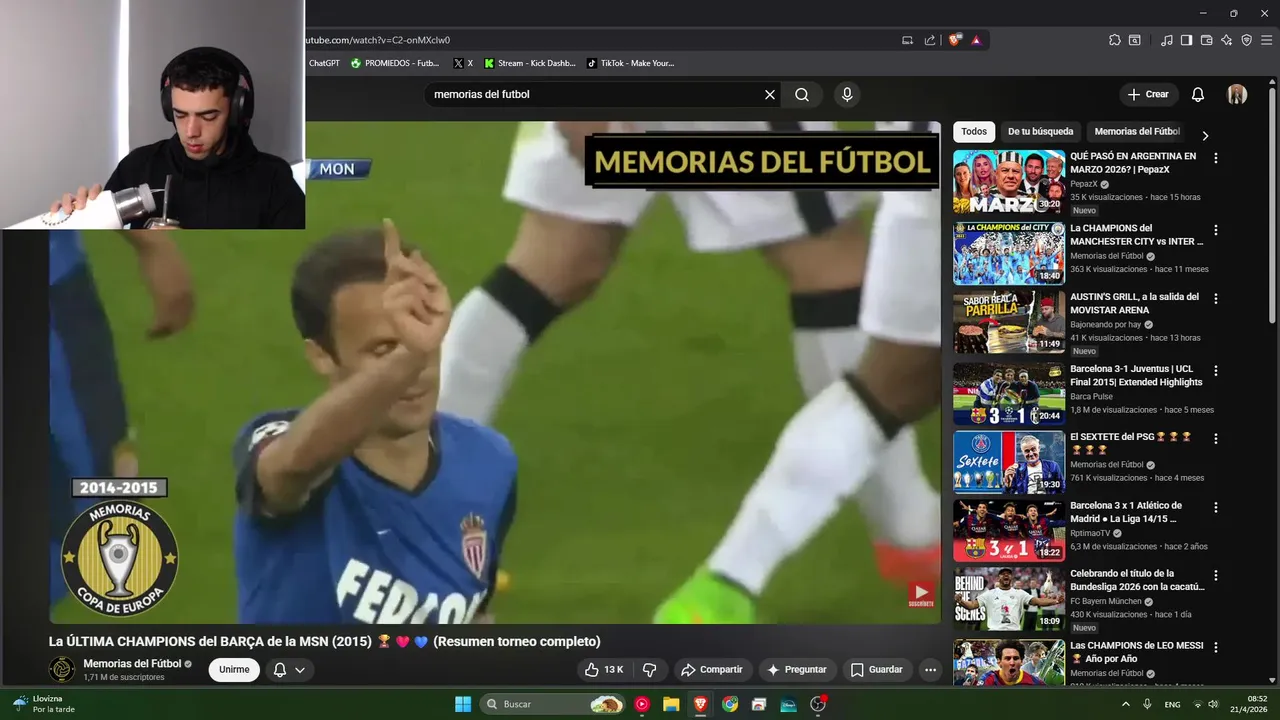Open the media control music note icon
This screenshot has height=720, width=1280.
pos(1167,40)
